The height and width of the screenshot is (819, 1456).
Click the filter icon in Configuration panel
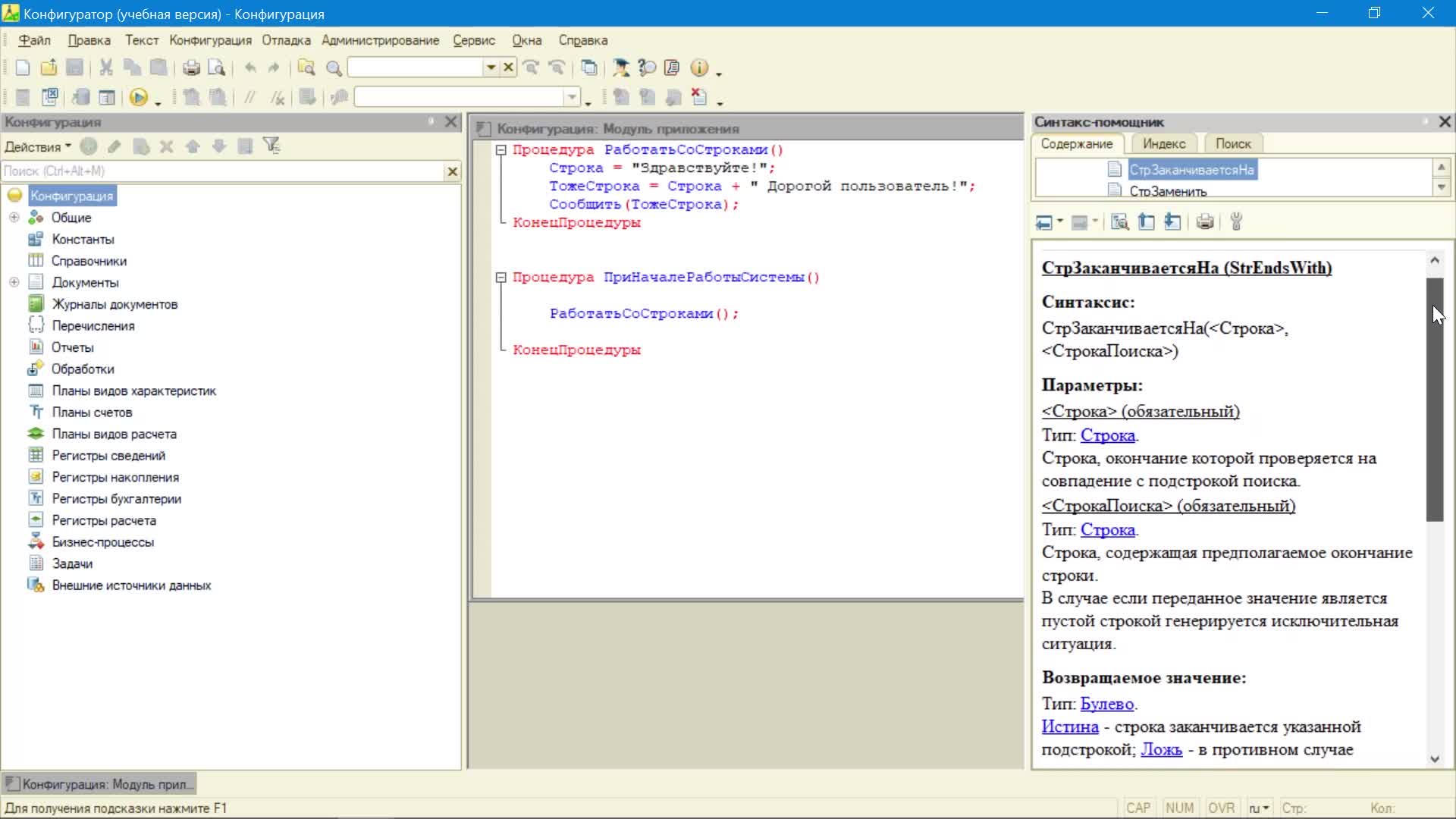pyautogui.click(x=271, y=146)
